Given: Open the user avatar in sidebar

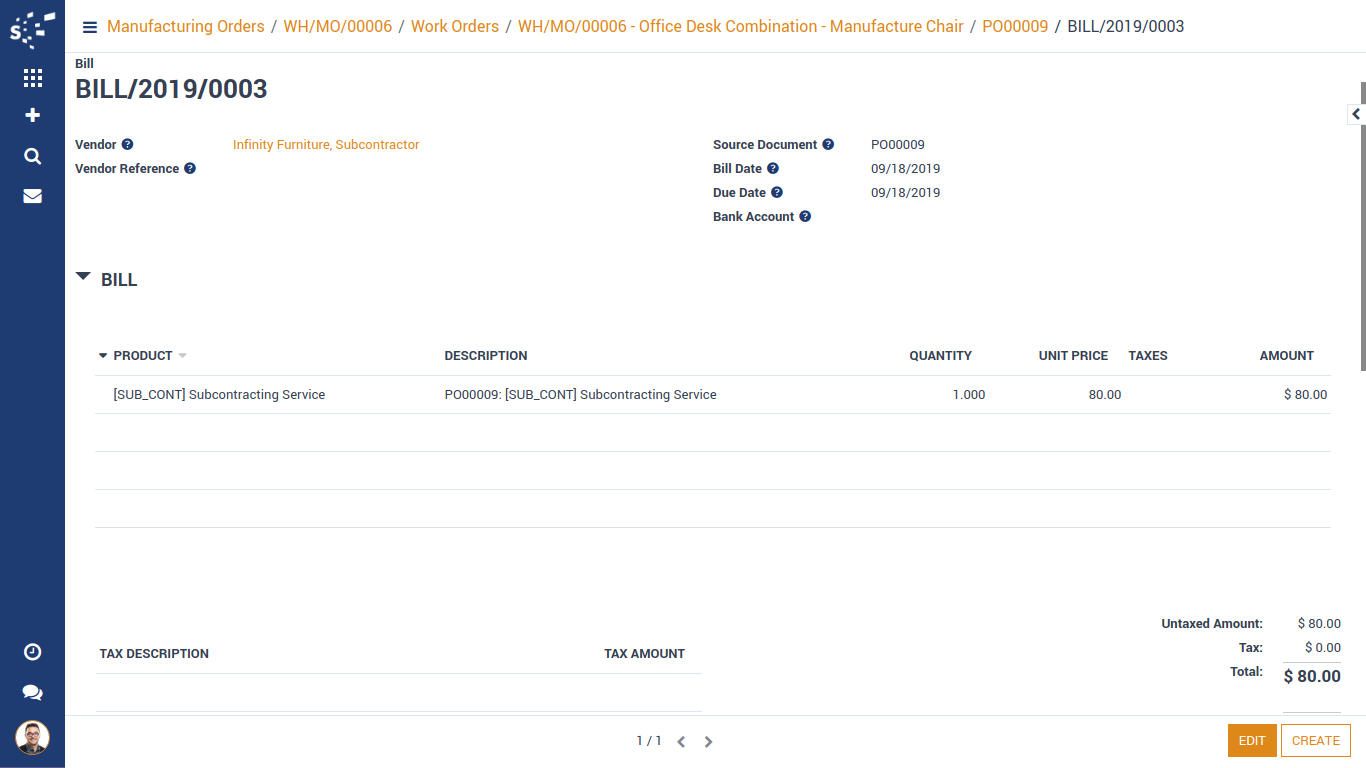Looking at the screenshot, I should (x=32, y=738).
